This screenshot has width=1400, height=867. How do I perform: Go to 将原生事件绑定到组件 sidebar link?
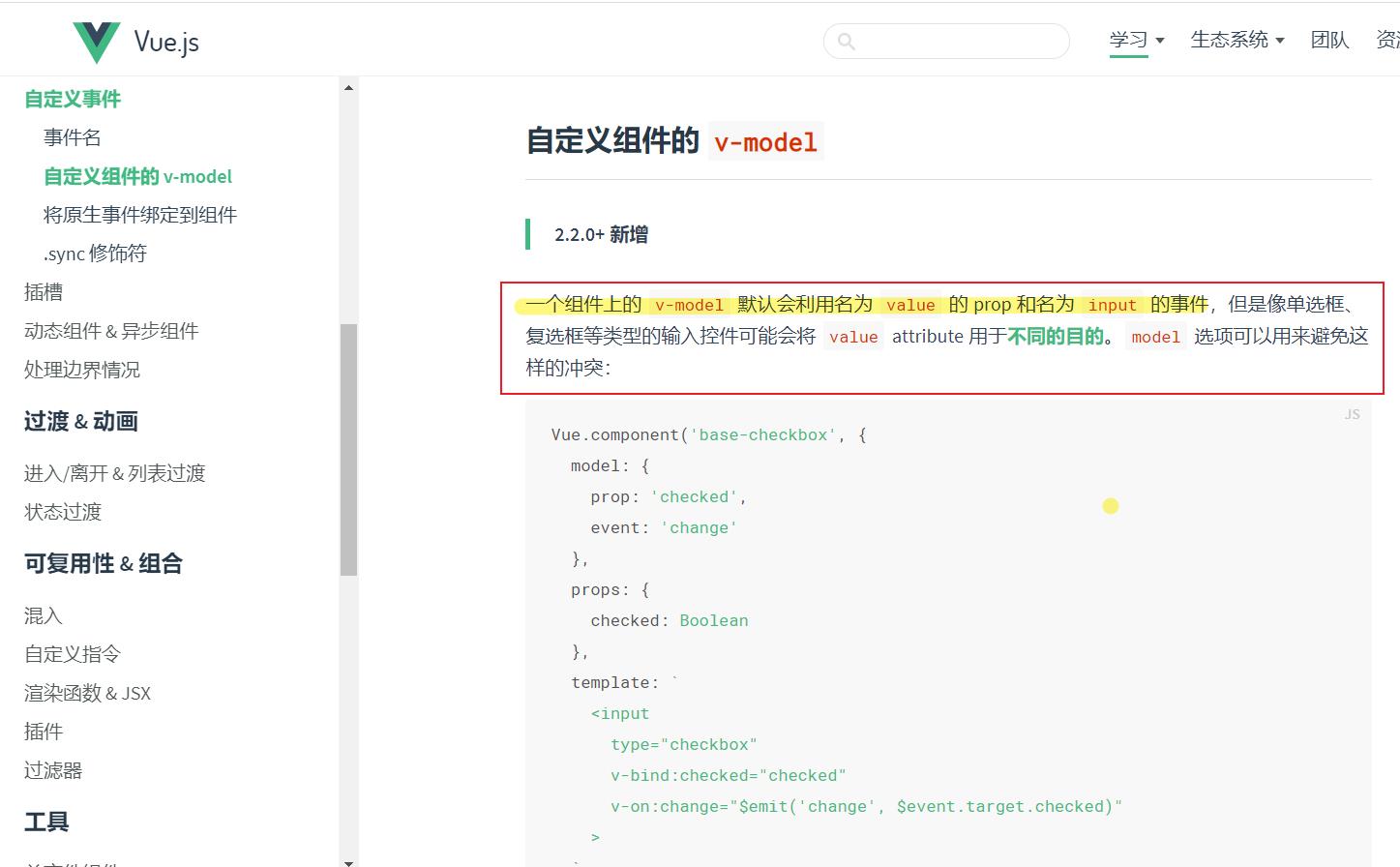coord(140,215)
